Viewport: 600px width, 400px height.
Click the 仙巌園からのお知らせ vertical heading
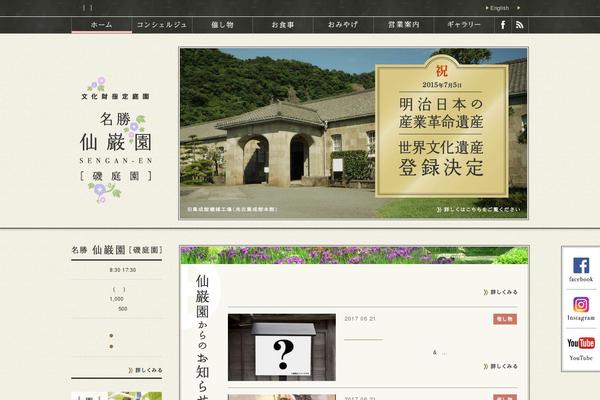pyautogui.click(x=202, y=337)
